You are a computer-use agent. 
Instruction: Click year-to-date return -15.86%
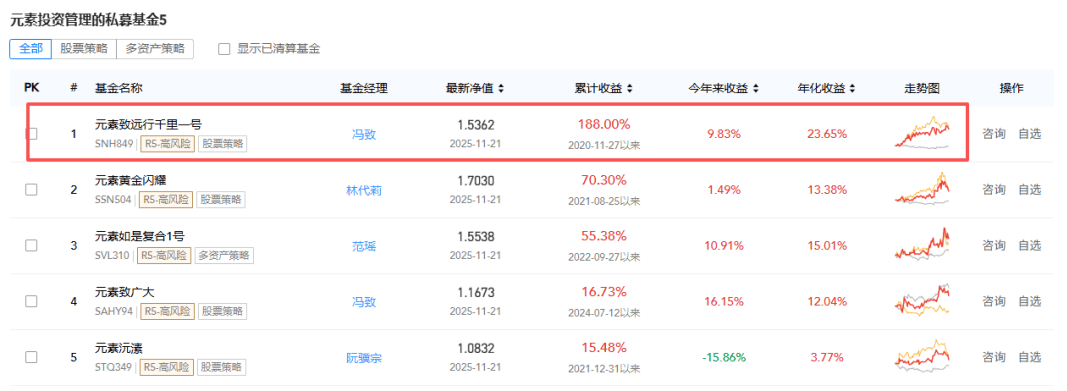tap(723, 357)
